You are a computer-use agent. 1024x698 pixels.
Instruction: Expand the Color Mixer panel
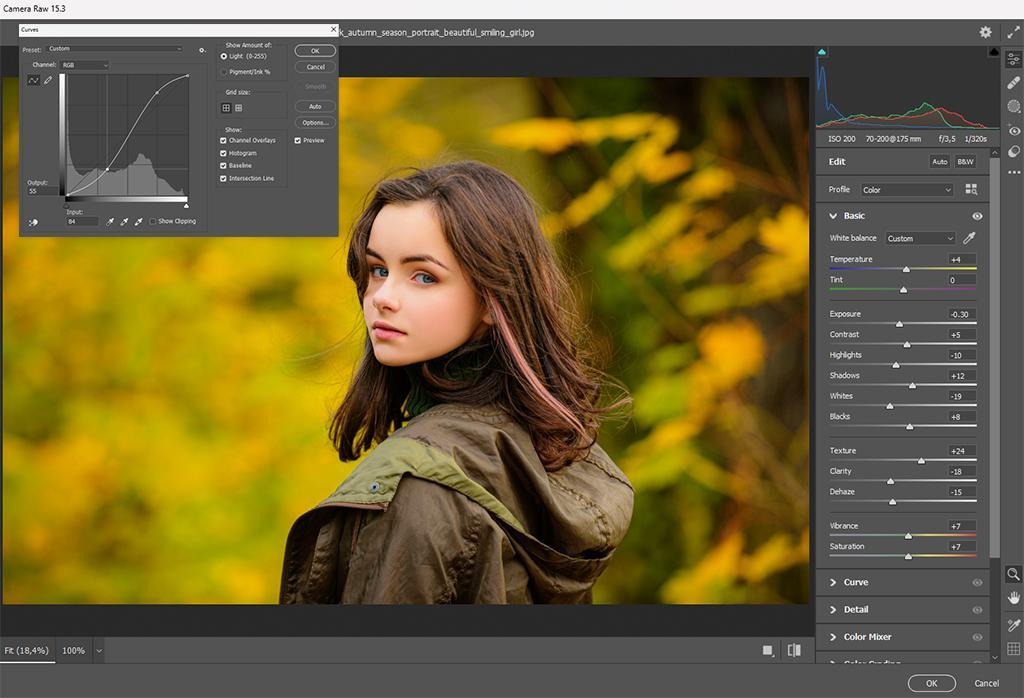point(867,637)
